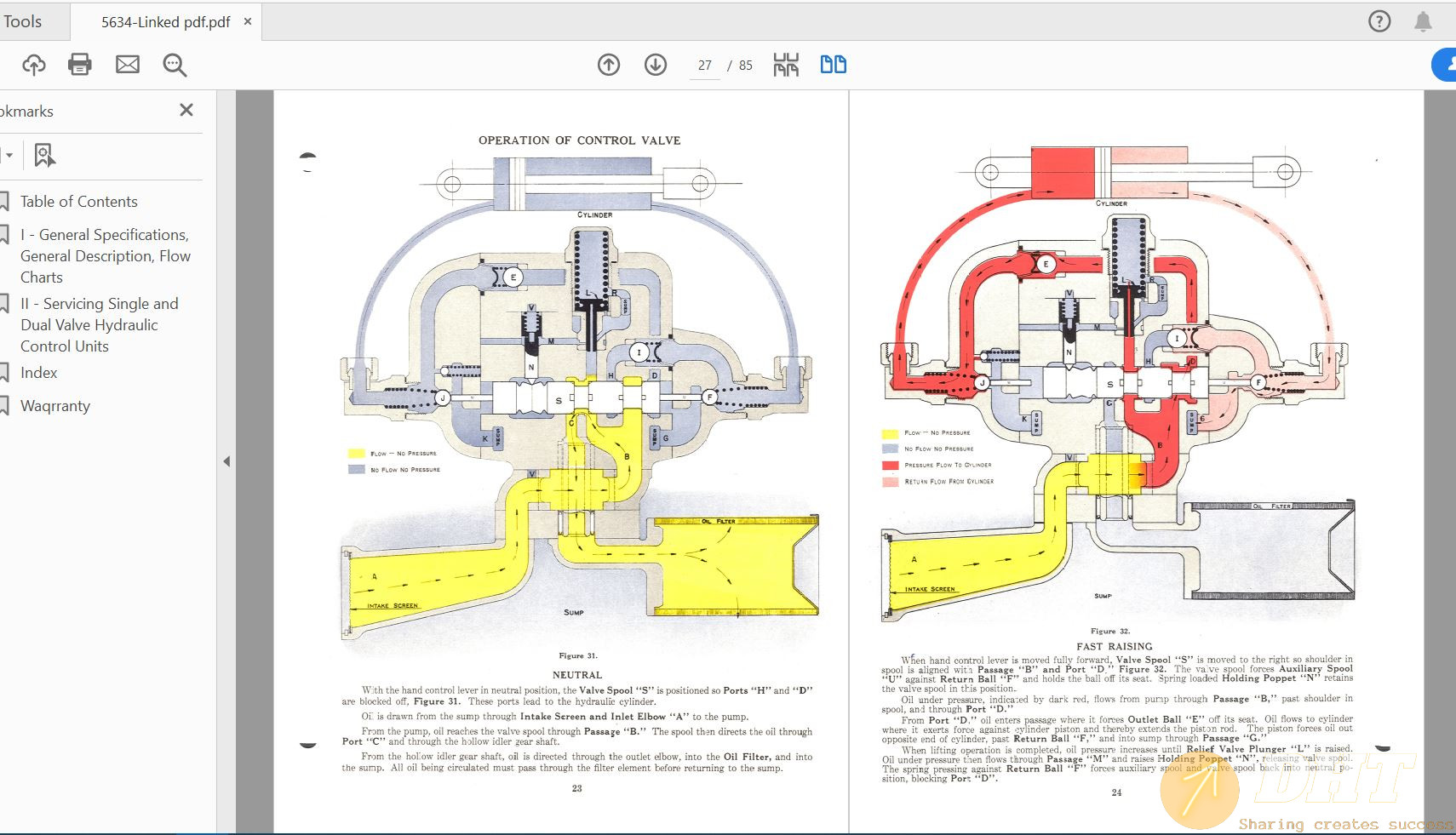
Task: Click page number 24 at page bottom
Action: (x=1116, y=792)
